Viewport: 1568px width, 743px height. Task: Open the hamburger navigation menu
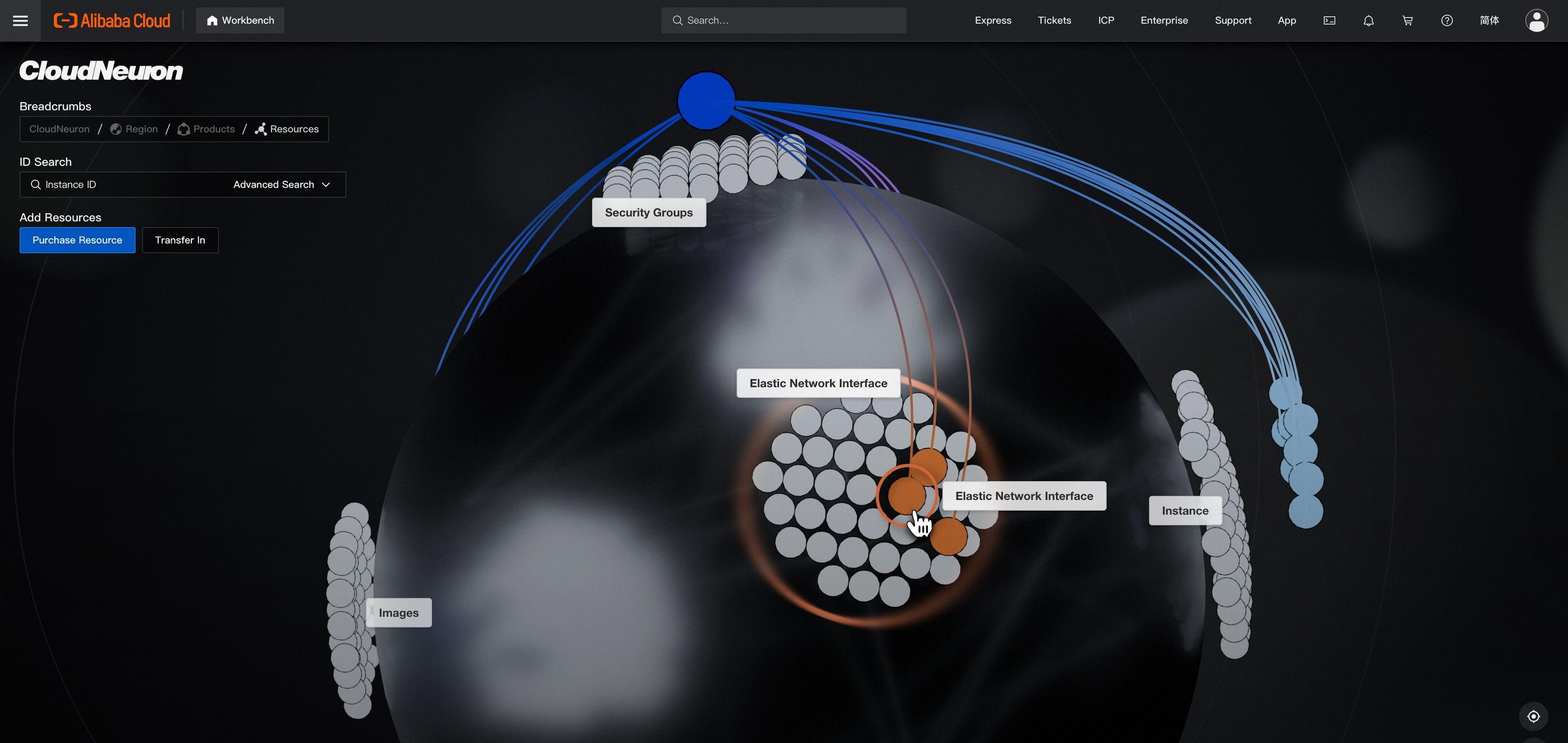tap(20, 21)
